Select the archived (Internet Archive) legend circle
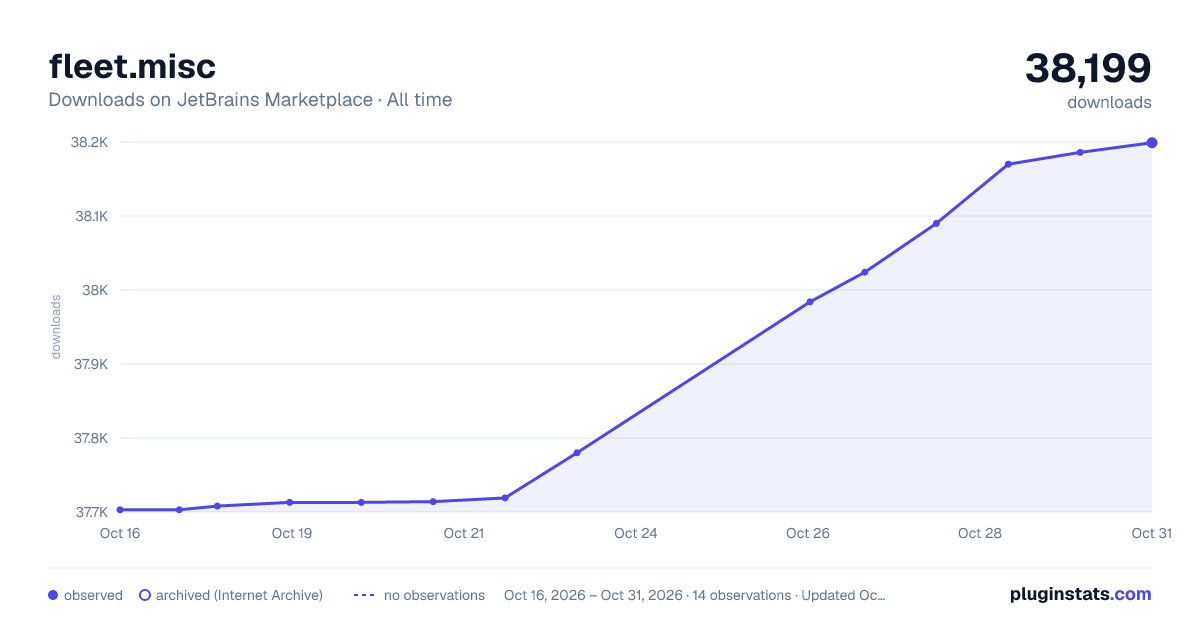 click(145, 595)
